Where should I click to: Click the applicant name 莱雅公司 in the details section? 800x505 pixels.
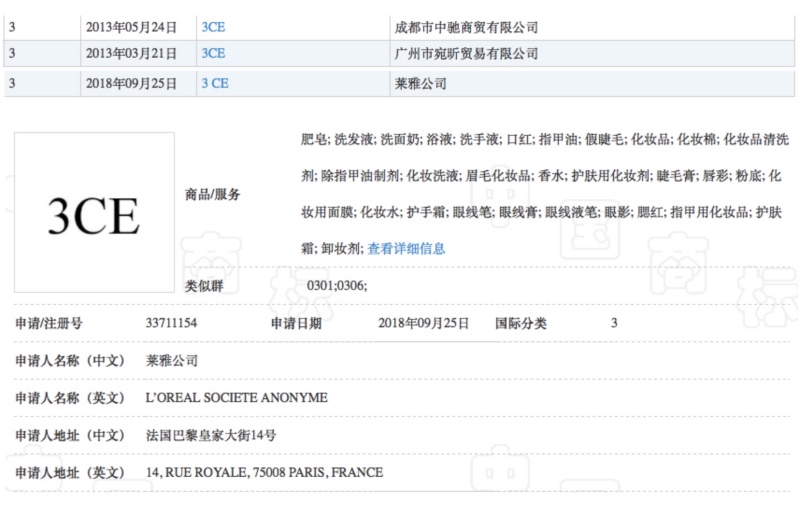click(x=172, y=361)
